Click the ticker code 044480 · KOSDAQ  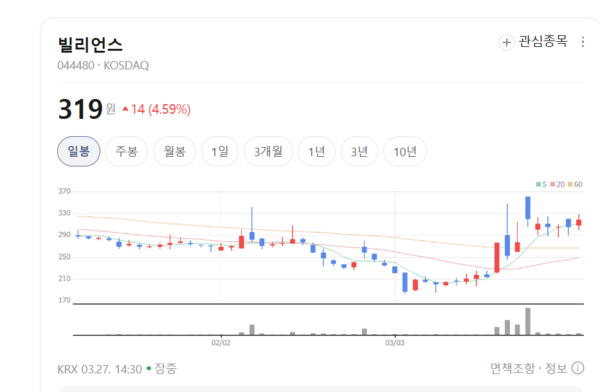[x=103, y=65]
